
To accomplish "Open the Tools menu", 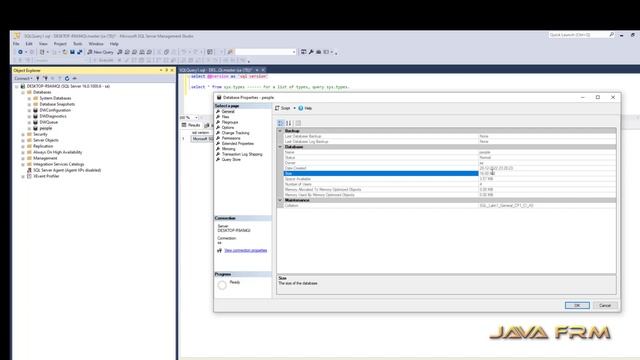I will pos(78,44).
